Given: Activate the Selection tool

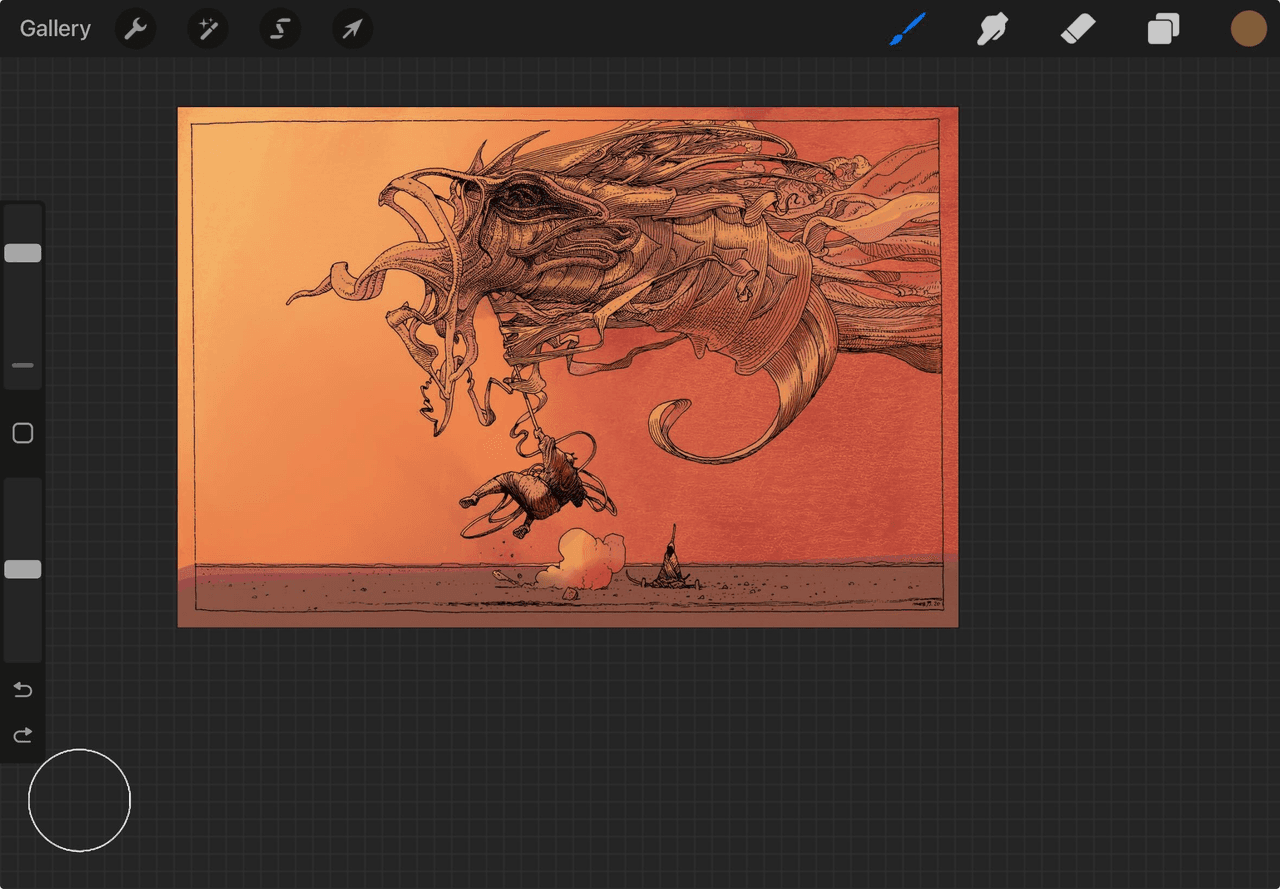Looking at the screenshot, I should (x=280, y=29).
